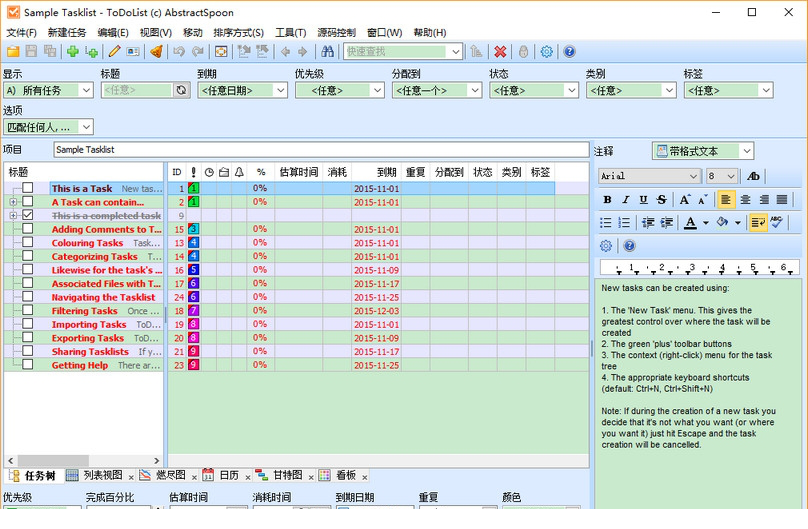Tick checkbox for 'Filtering Tasks'

(28, 310)
